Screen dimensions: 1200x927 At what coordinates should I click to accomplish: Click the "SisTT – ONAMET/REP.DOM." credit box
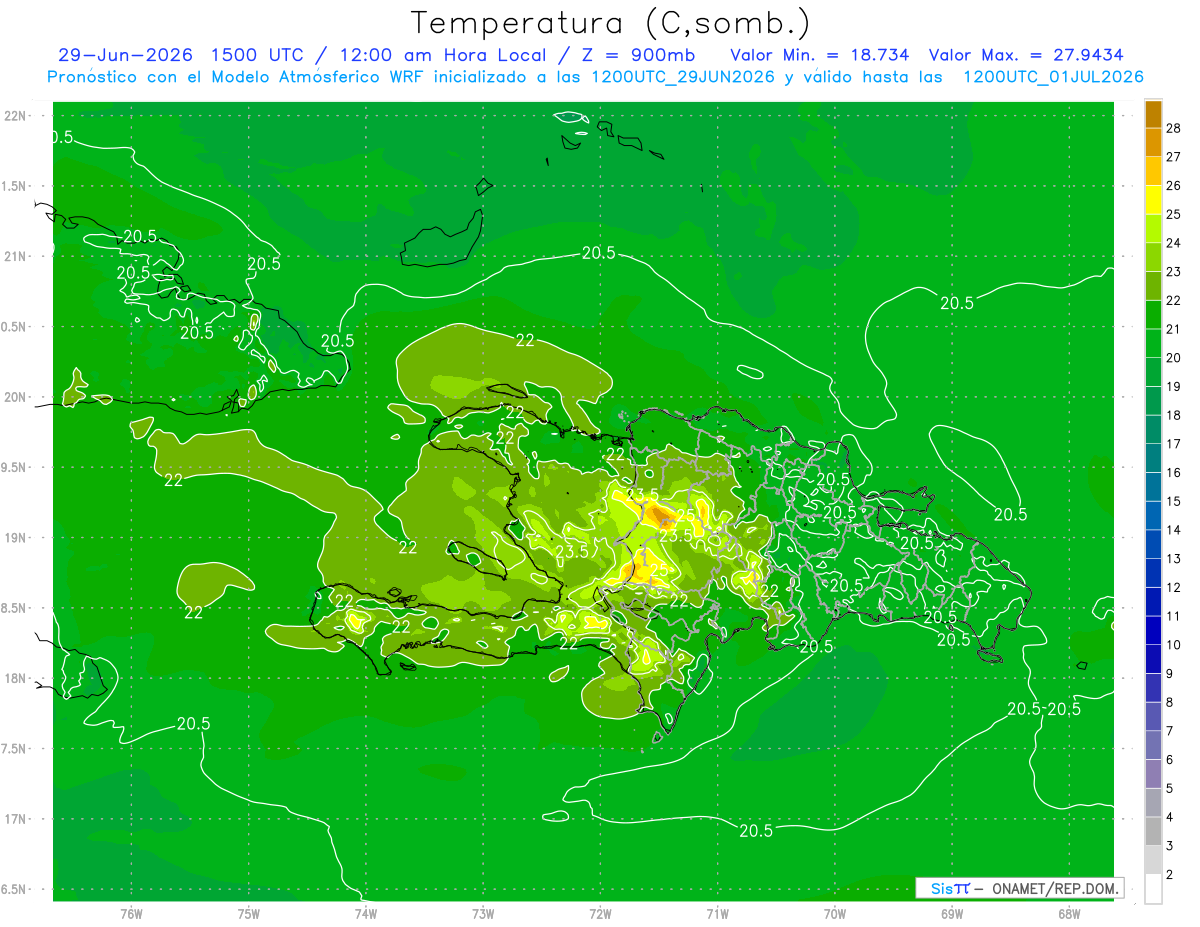pyautogui.click(x=1020, y=888)
